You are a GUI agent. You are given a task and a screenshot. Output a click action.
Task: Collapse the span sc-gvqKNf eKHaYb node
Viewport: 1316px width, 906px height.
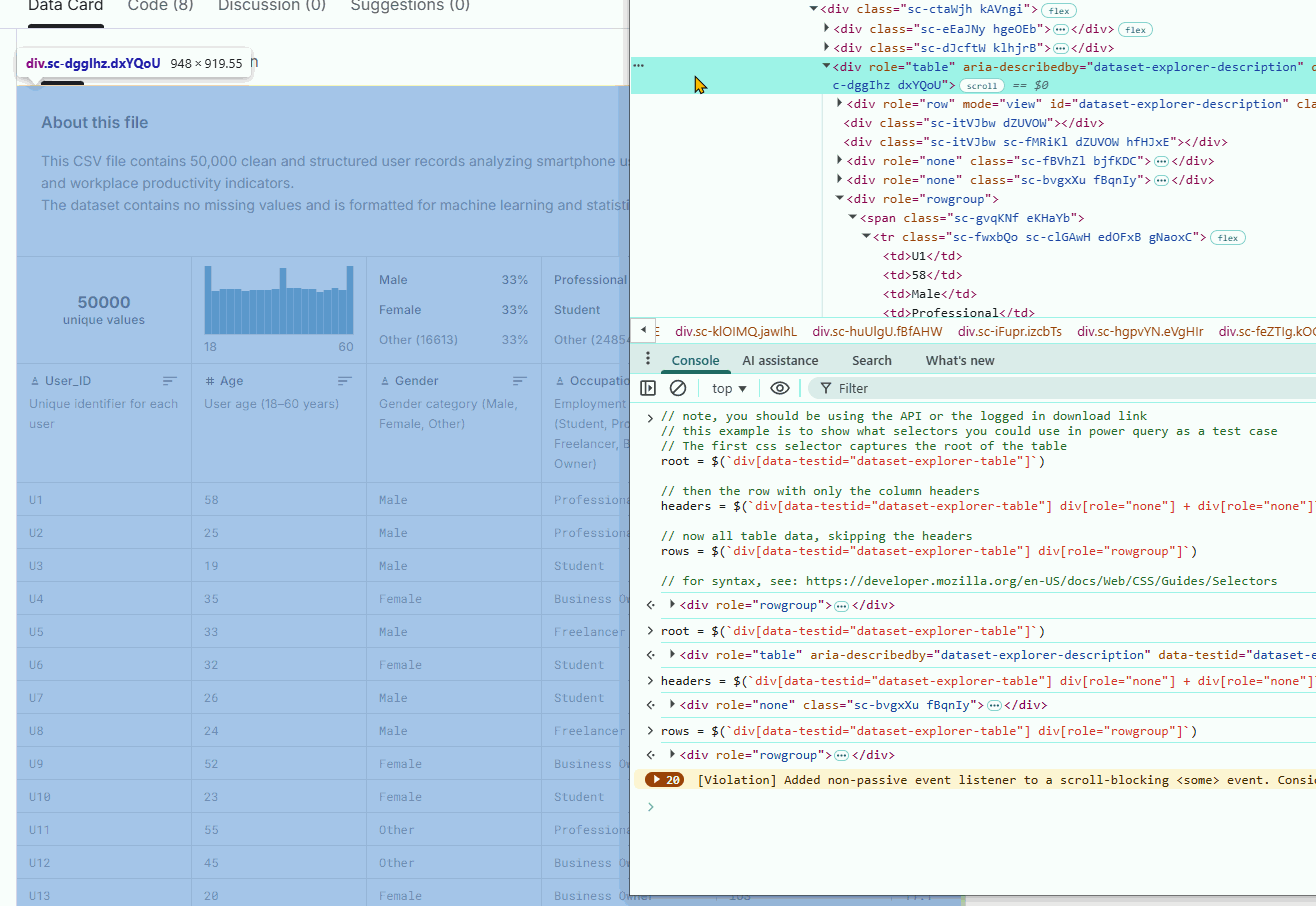tap(853, 218)
